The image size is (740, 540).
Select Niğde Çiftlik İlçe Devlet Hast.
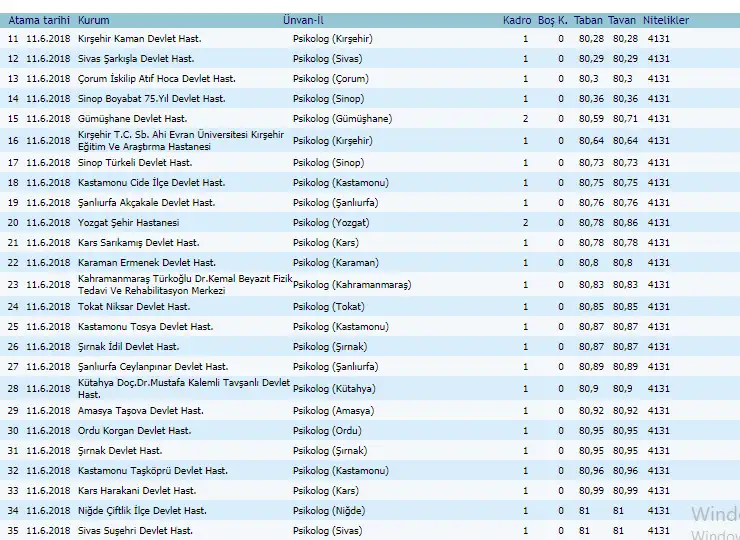tap(142, 510)
